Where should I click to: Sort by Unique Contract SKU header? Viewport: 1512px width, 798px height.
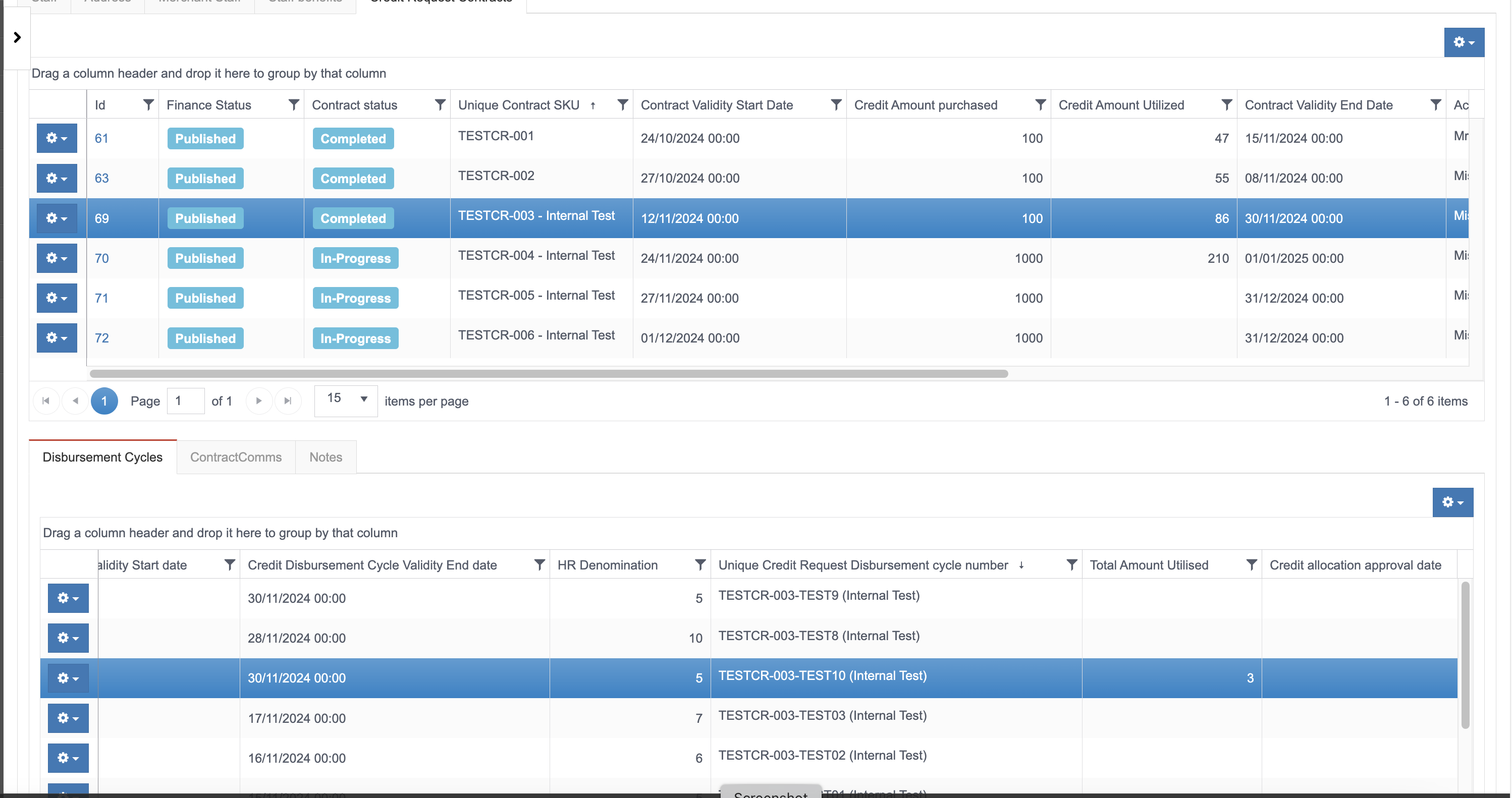click(x=518, y=105)
